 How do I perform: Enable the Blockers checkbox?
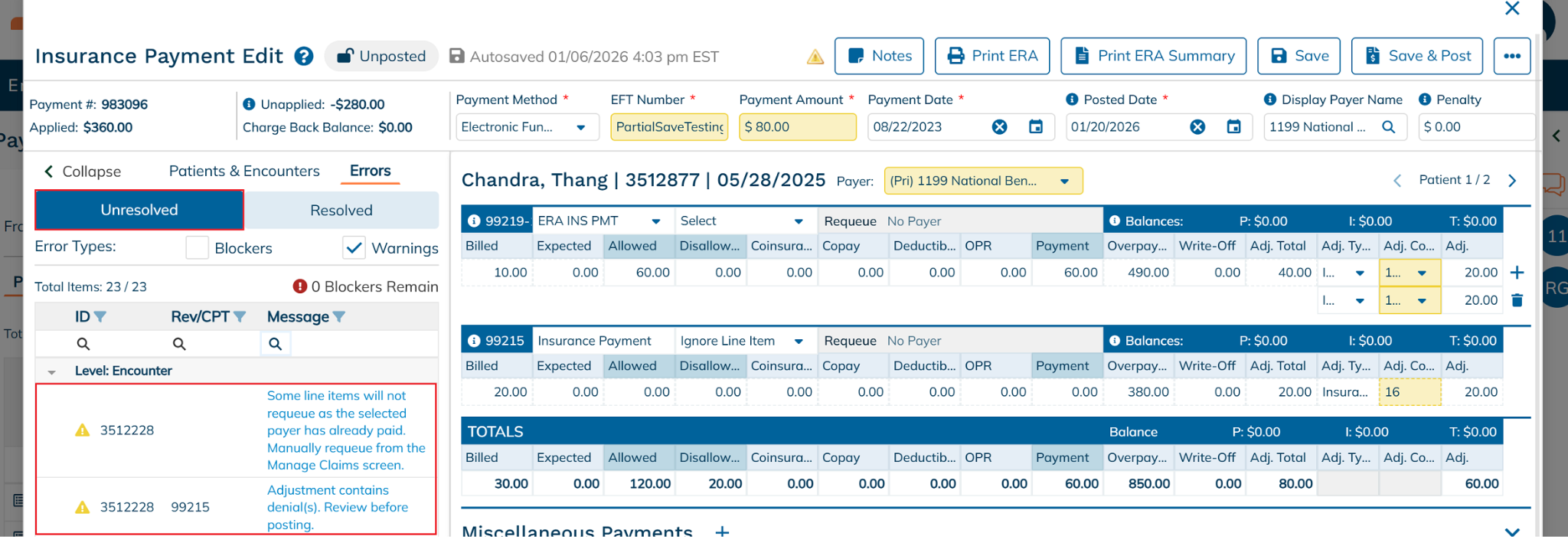[198, 248]
